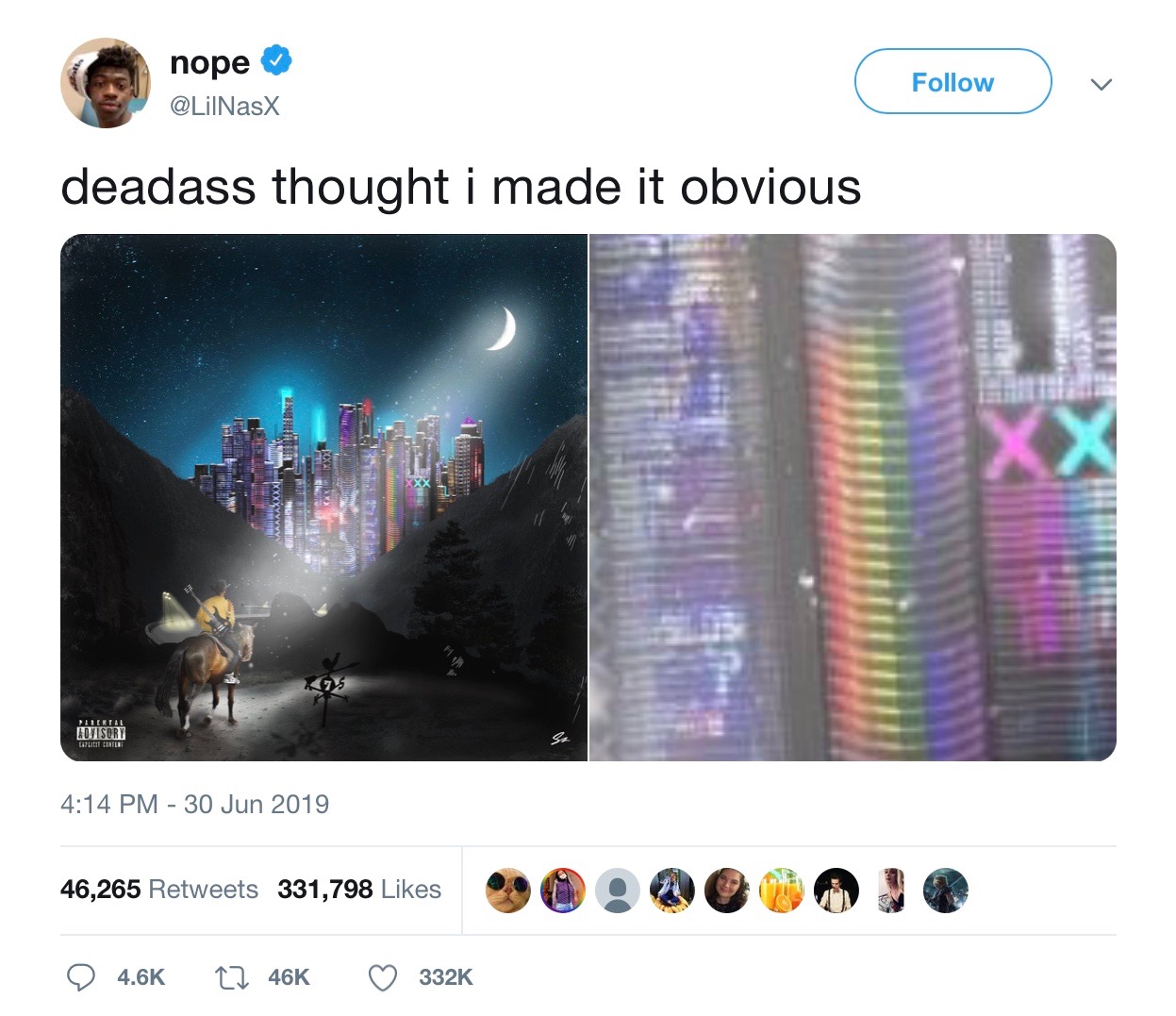
Task: Open the tweet author's profile picture
Action: point(106,83)
